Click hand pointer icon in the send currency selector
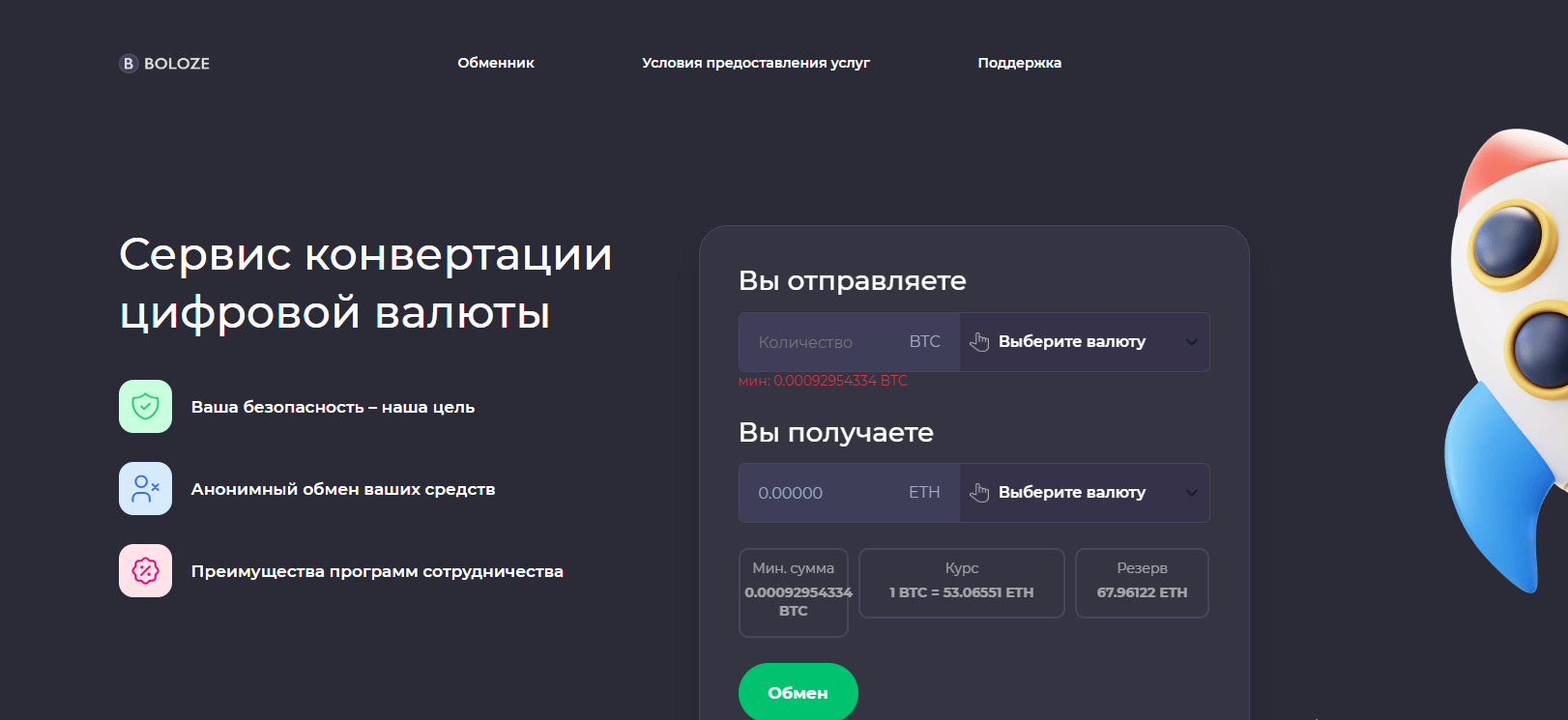The width and height of the screenshot is (1568, 720). (979, 342)
